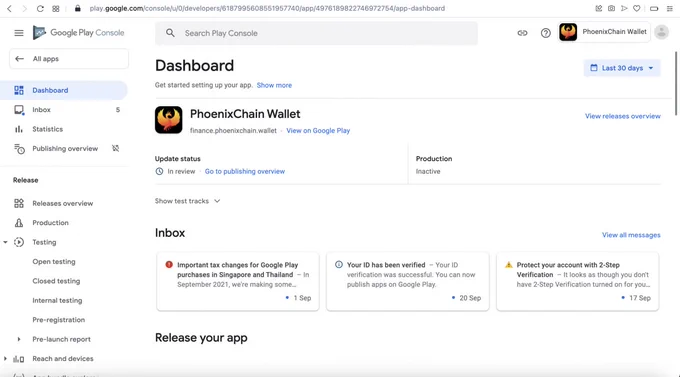This screenshot has height=377, width=680.
Task: Open the hamburger navigation menu
Action: click(19, 33)
